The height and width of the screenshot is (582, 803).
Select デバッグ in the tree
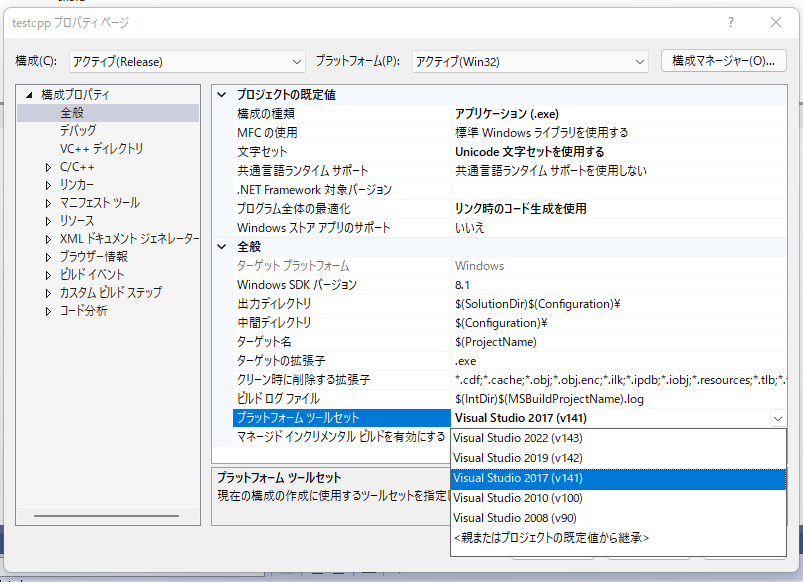[x=78, y=131]
